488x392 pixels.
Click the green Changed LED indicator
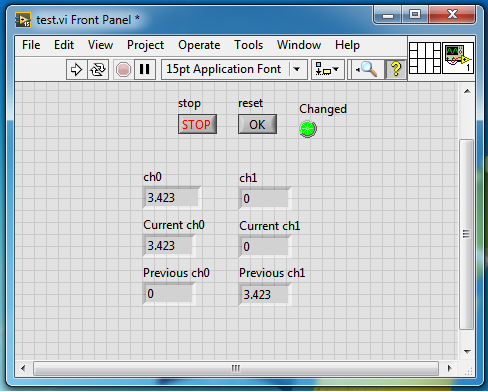308,129
